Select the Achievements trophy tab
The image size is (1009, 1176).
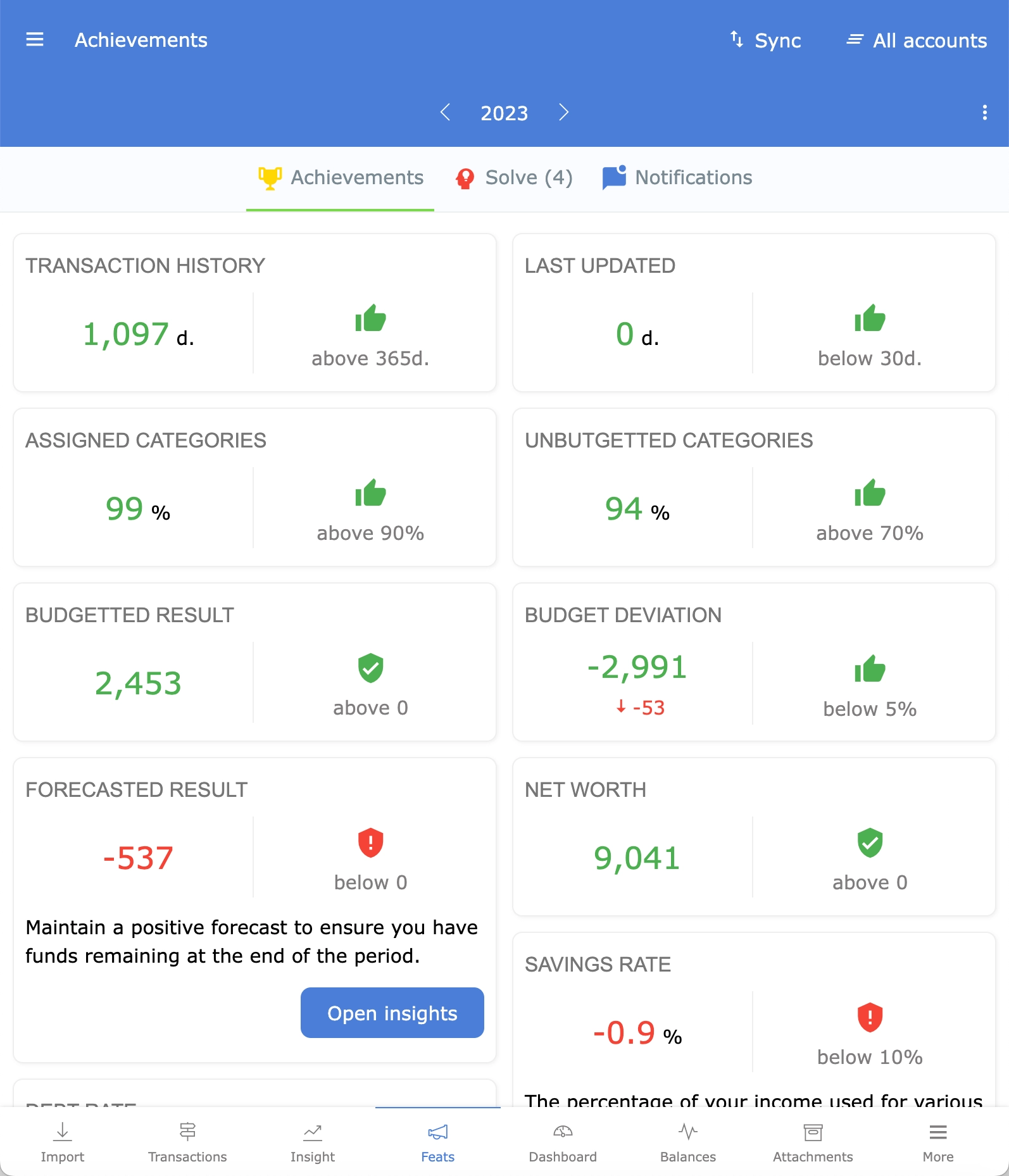tap(341, 178)
